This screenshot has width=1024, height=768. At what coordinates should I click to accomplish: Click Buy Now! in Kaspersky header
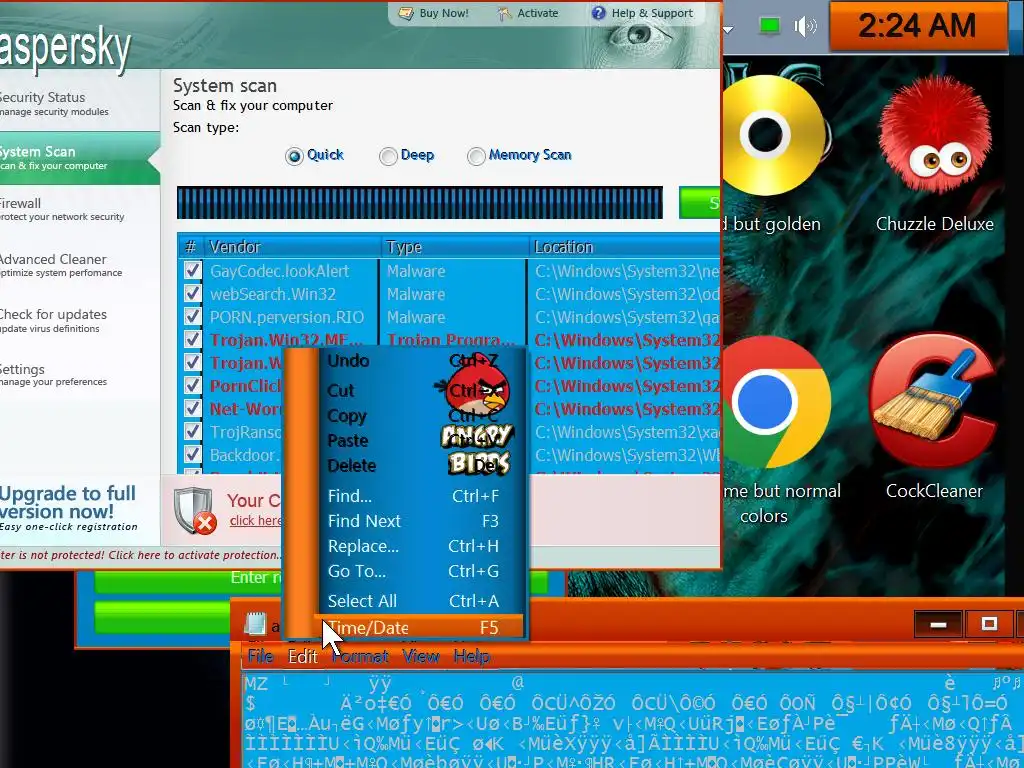(x=434, y=13)
